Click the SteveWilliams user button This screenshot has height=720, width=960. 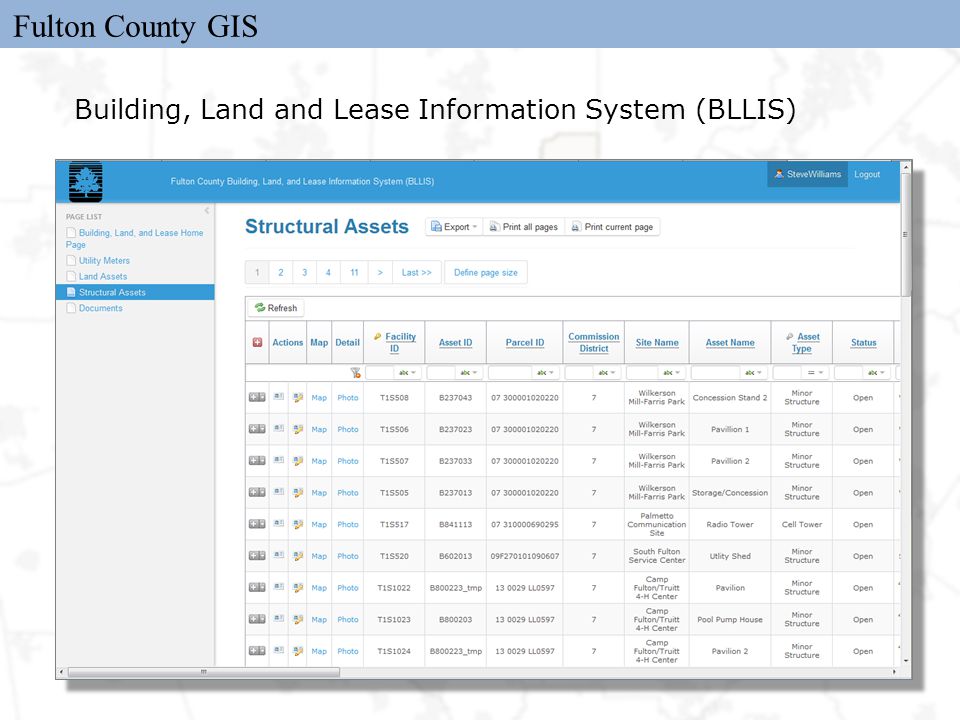point(808,174)
